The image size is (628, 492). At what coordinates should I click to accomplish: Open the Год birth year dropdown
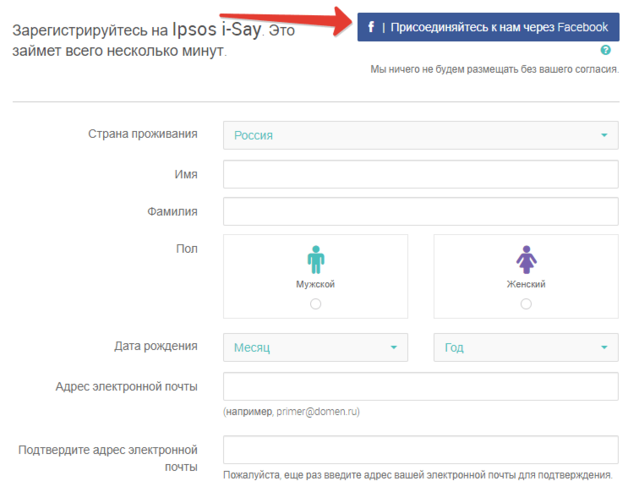pyautogui.click(x=526, y=347)
